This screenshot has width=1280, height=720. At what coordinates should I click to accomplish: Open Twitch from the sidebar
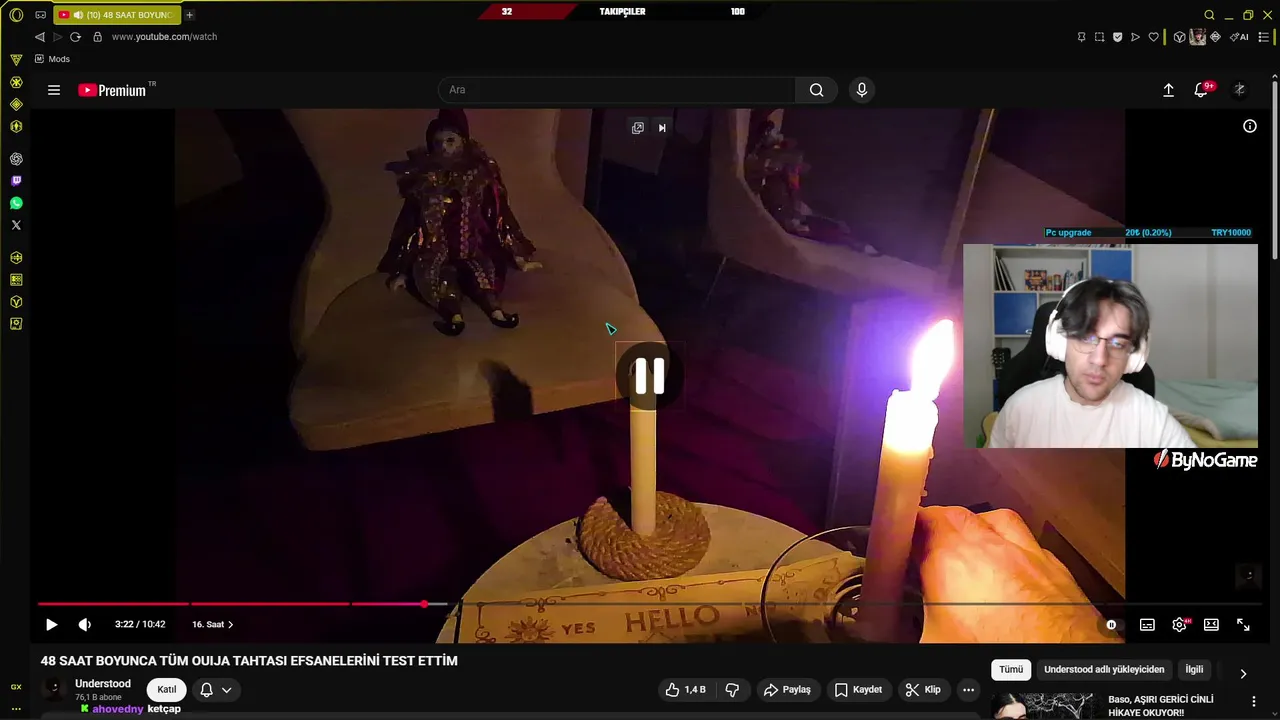click(x=16, y=181)
